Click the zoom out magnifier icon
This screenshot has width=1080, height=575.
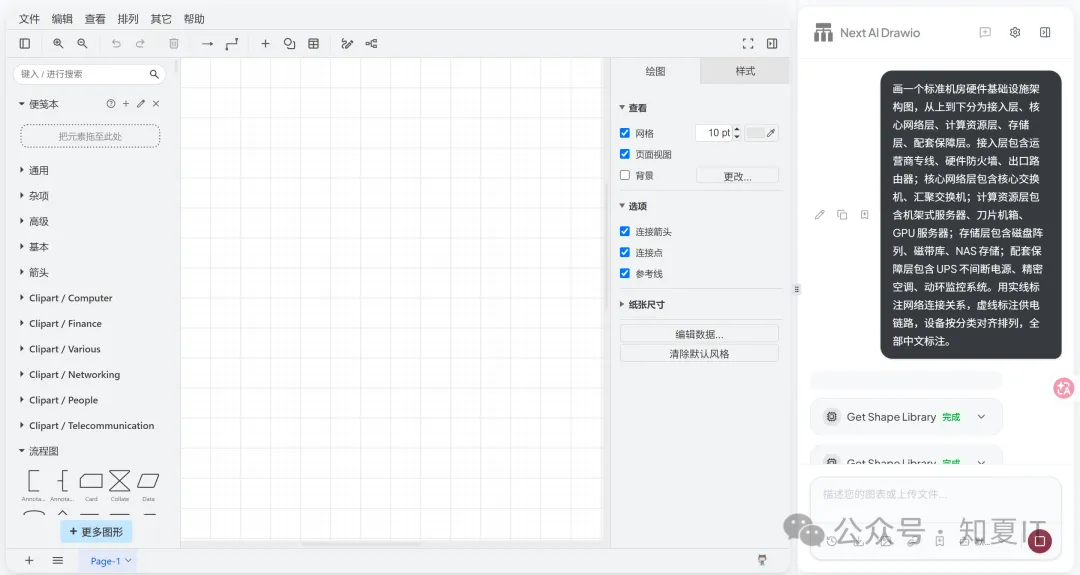pos(82,43)
